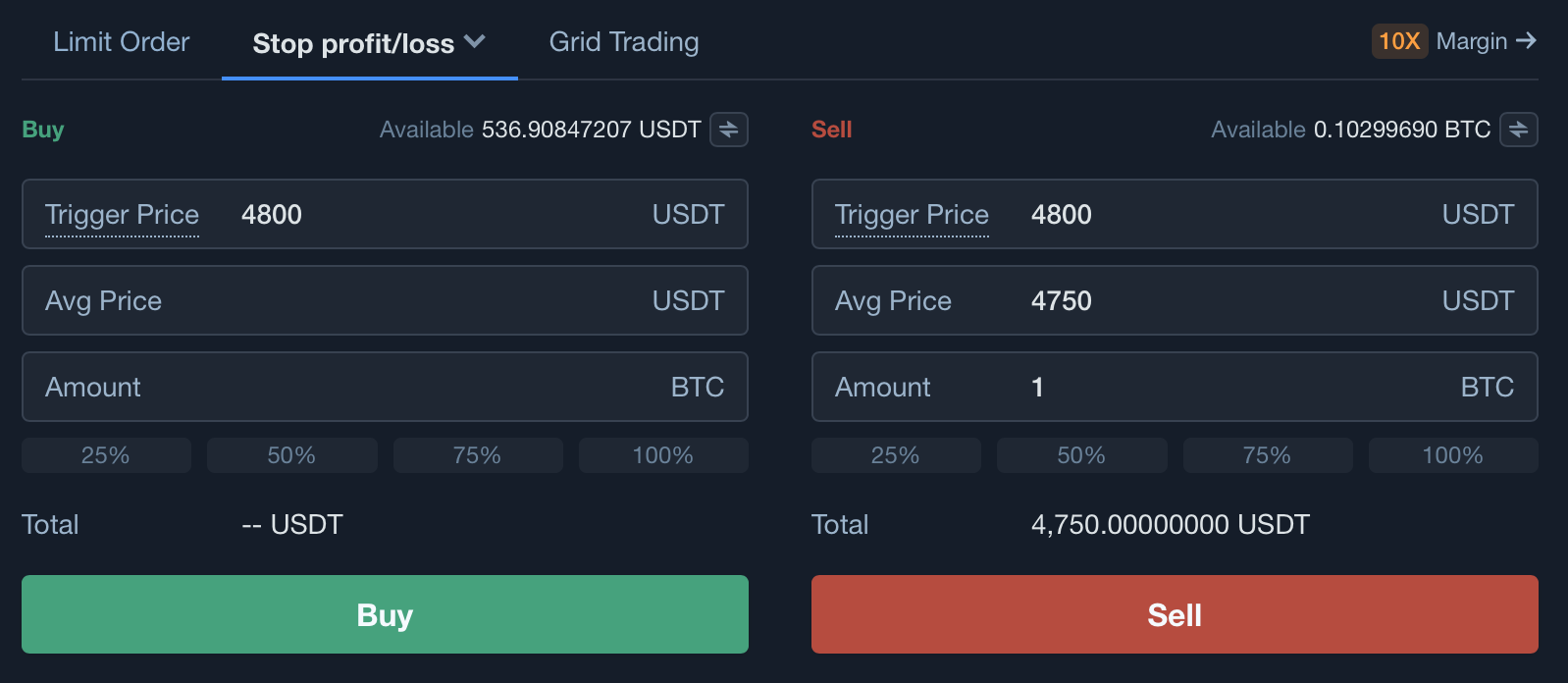Click the USDT transfer icon beside Buy available balance
This screenshot has height=683, width=1568.
click(729, 130)
